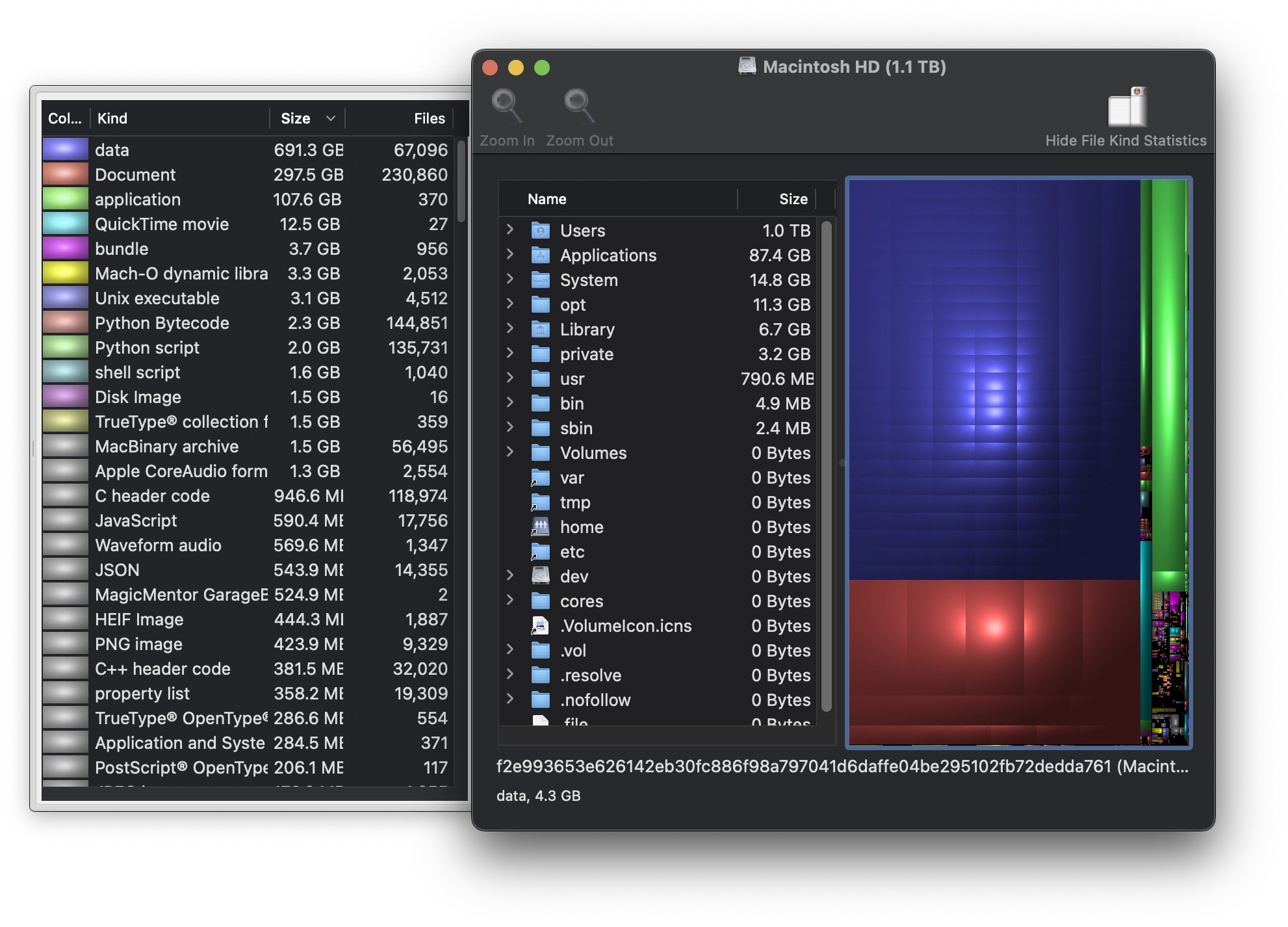
Task: Click the bundle kind color swatch
Action: point(66,248)
